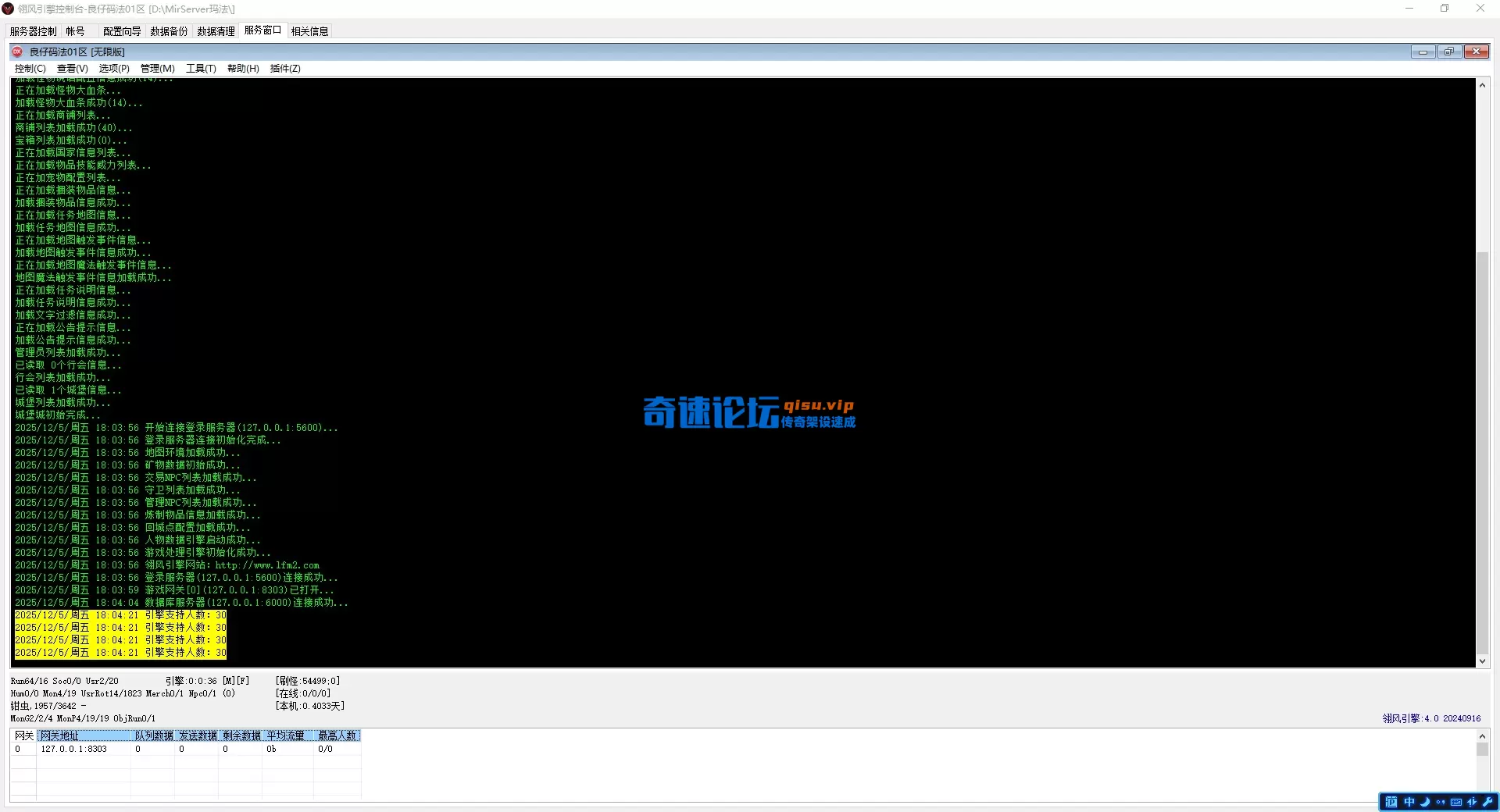This screenshot has height=812, width=1500.
Task: Select the gateway row 127.0.0.1:8303
Action: [x=73, y=749]
